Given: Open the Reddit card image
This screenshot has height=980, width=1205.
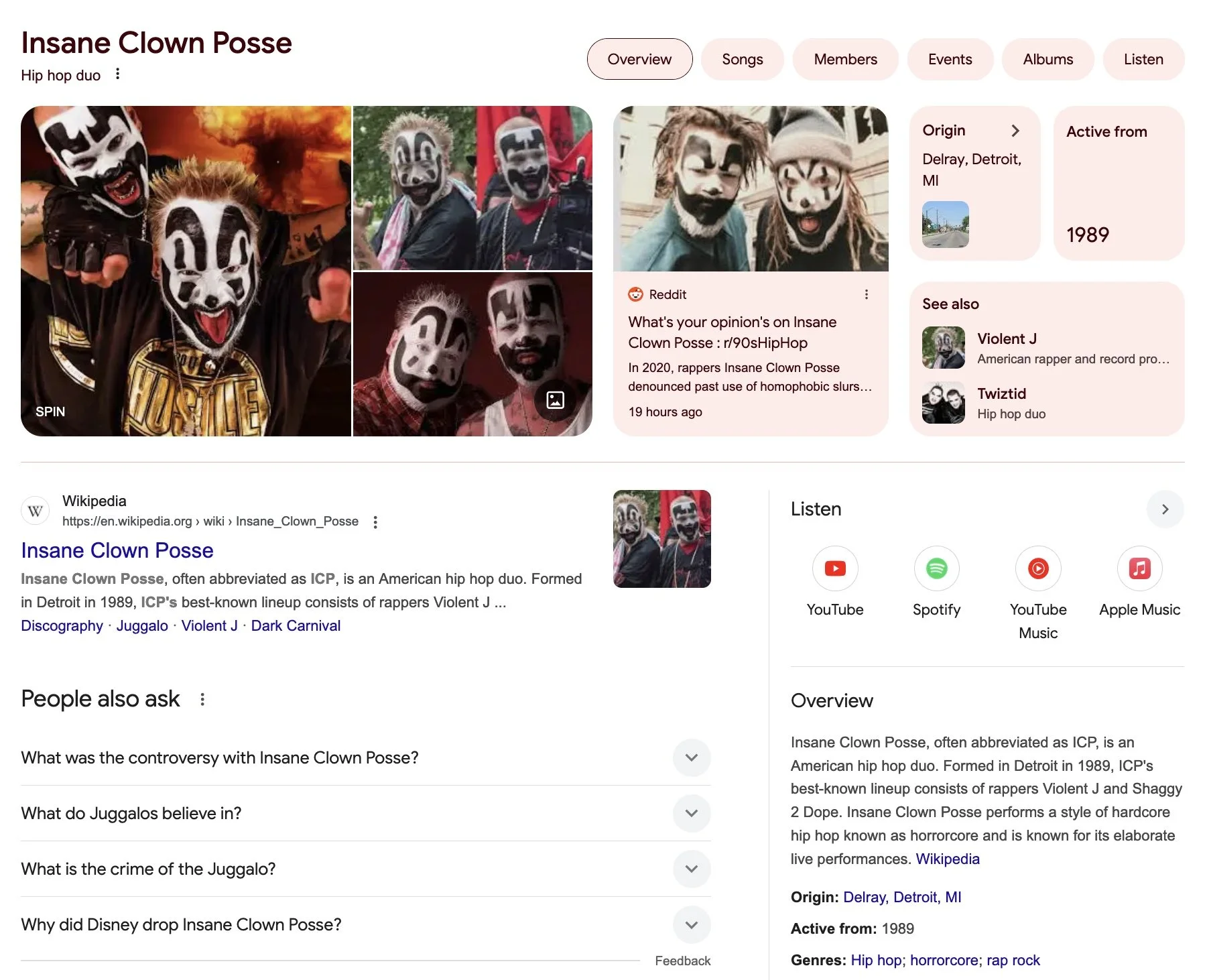Looking at the screenshot, I should (x=751, y=188).
